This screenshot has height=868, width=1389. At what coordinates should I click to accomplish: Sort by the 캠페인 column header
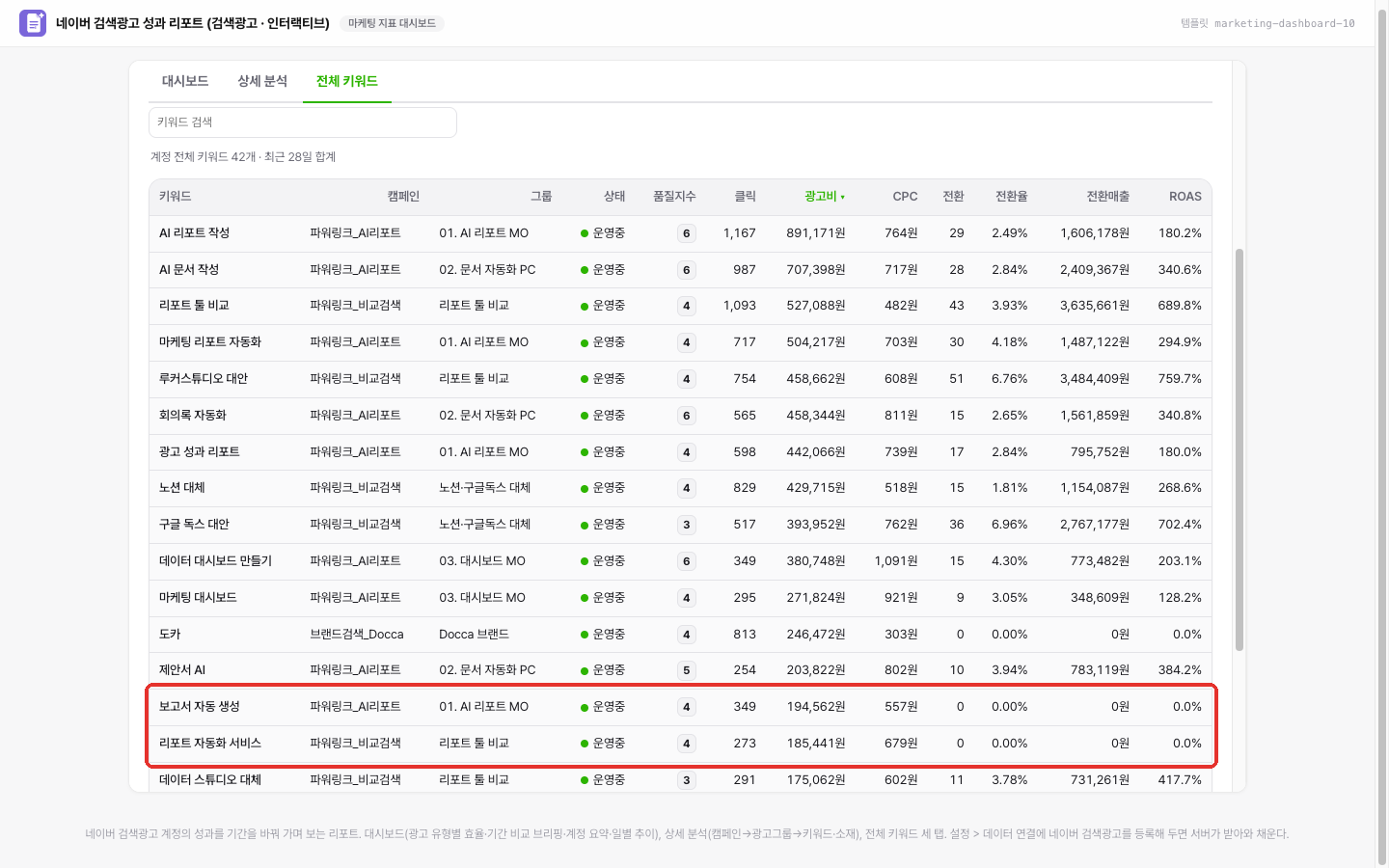[x=403, y=197]
